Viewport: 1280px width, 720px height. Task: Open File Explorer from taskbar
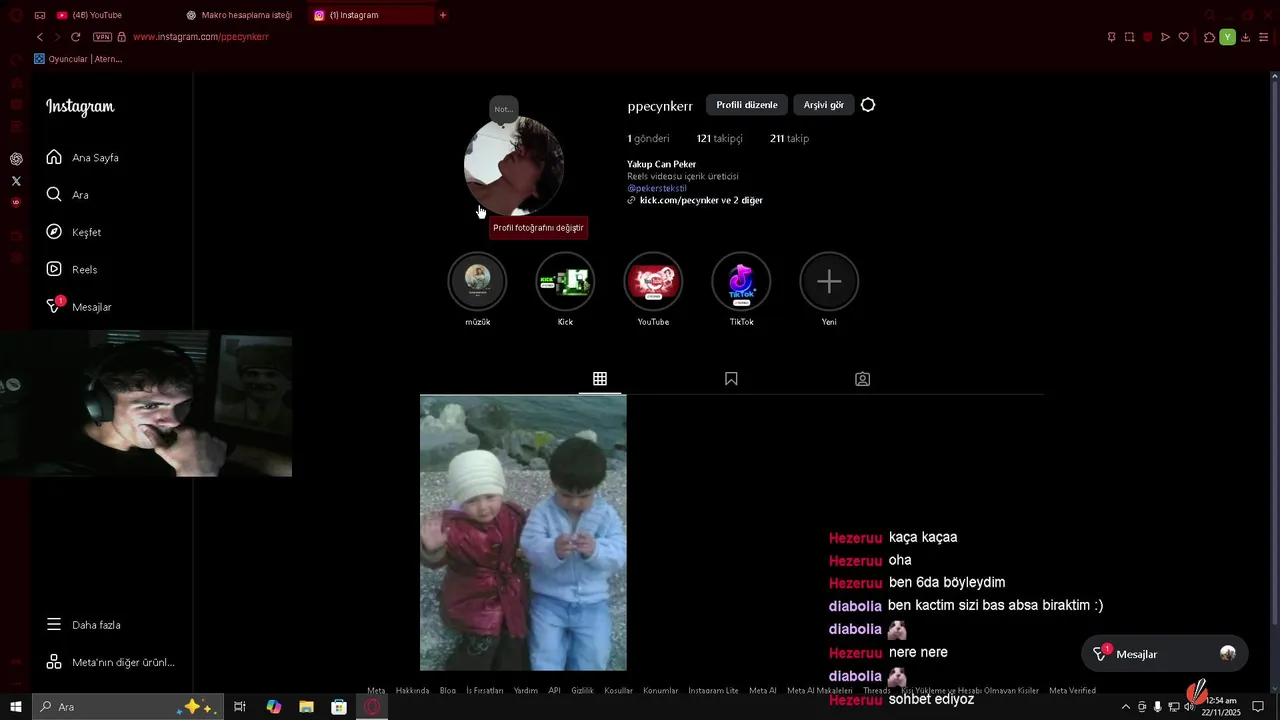tap(307, 707)
